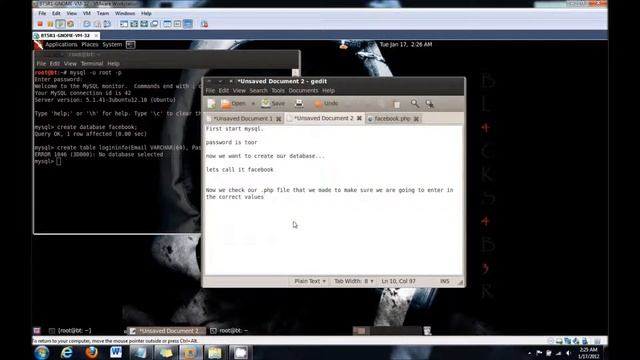Screen dimensions: 640x360
Task: Open gedit's Edit menu
Action: click(x=224, y=91)
